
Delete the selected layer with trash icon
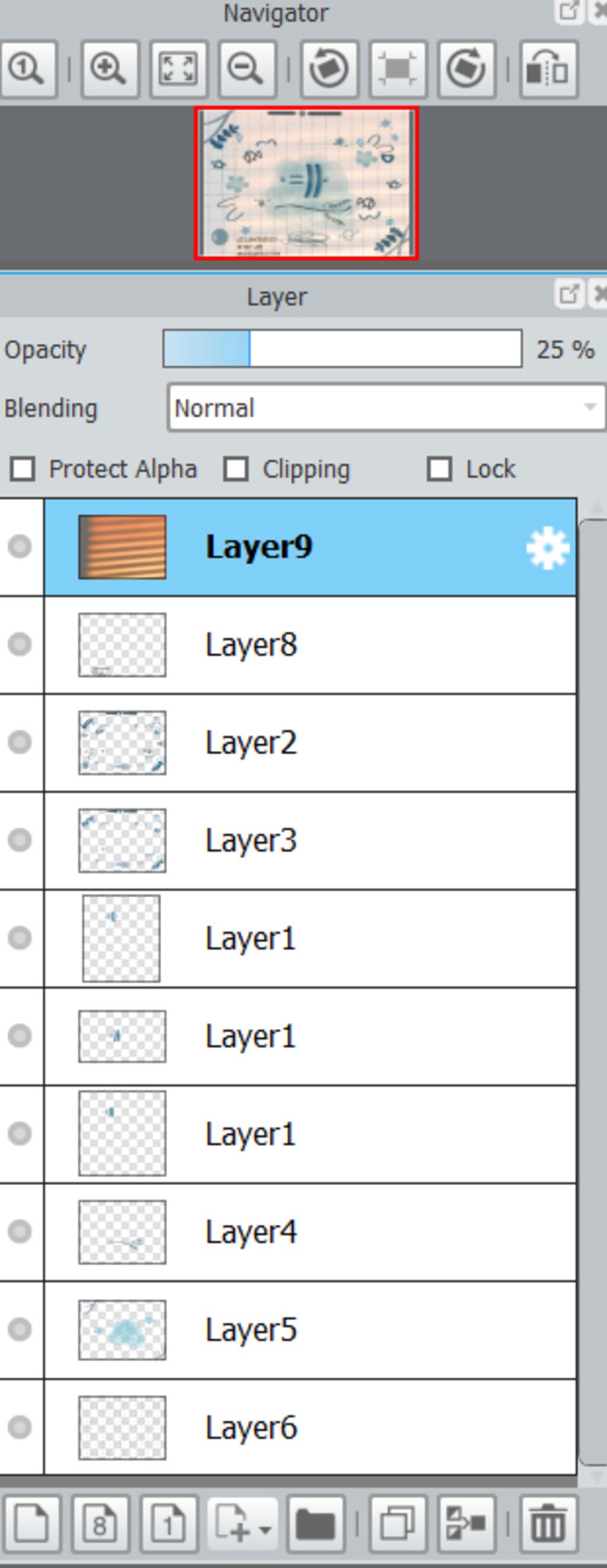[548, 1523]
